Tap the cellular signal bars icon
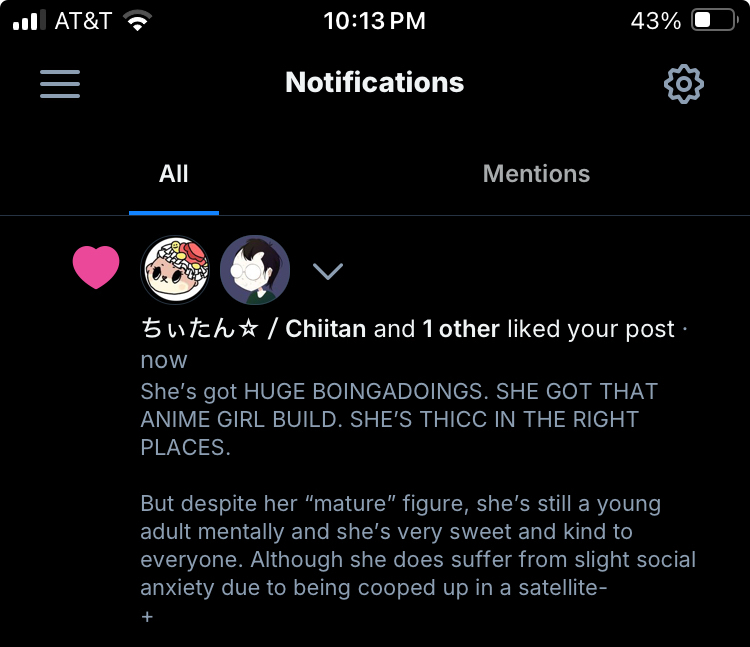The width and height of the screenshot is (750, 647). [29, 21]
